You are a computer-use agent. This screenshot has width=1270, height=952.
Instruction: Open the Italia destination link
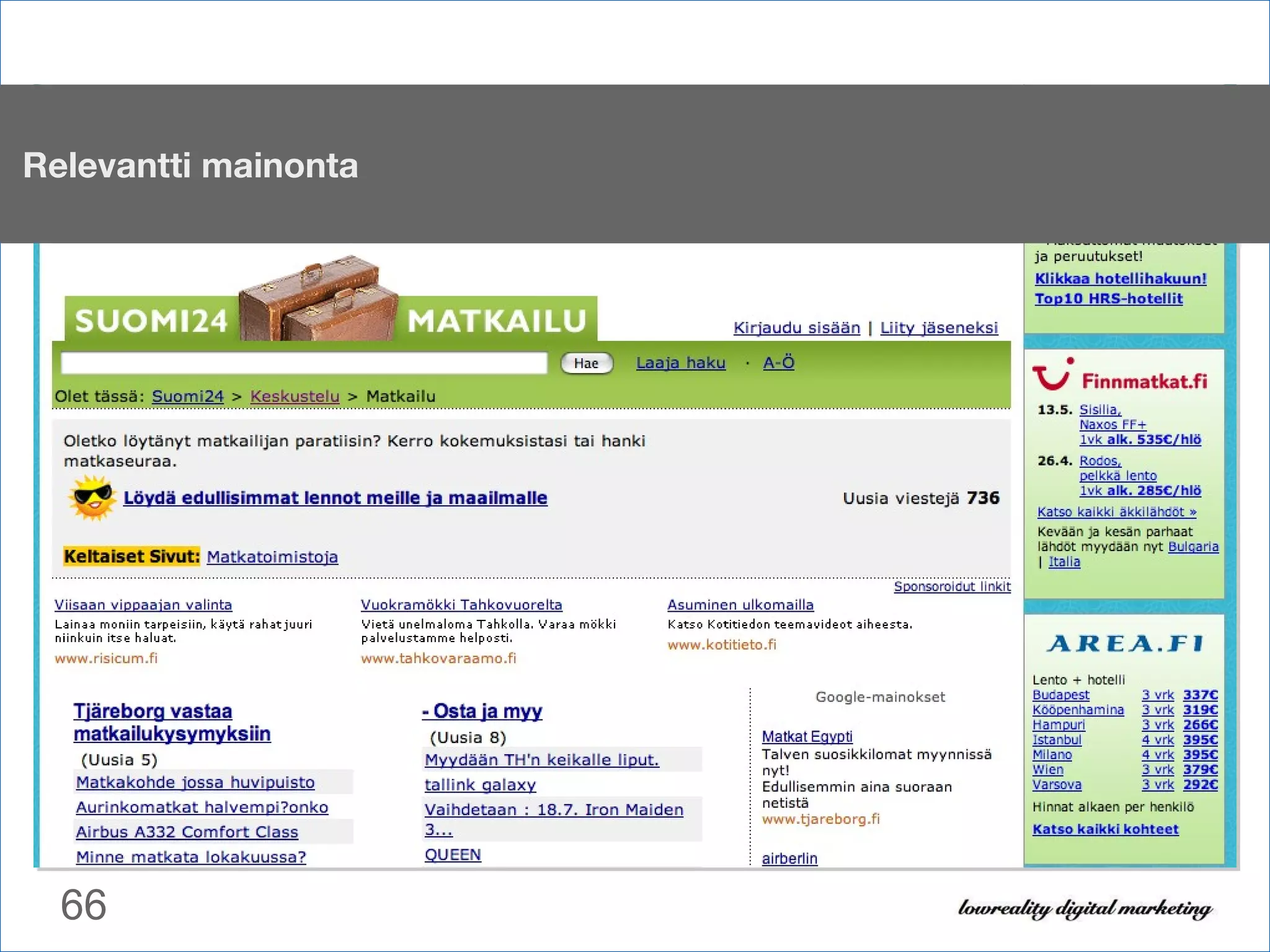tap(1064, 562)
